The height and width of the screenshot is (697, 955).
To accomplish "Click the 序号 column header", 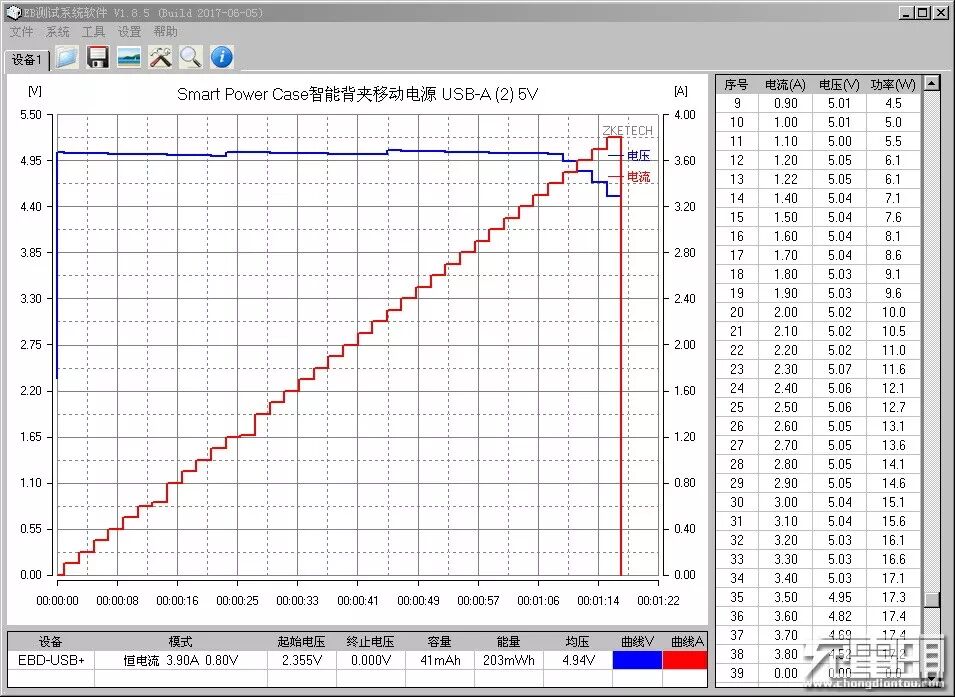I will 736,85.
